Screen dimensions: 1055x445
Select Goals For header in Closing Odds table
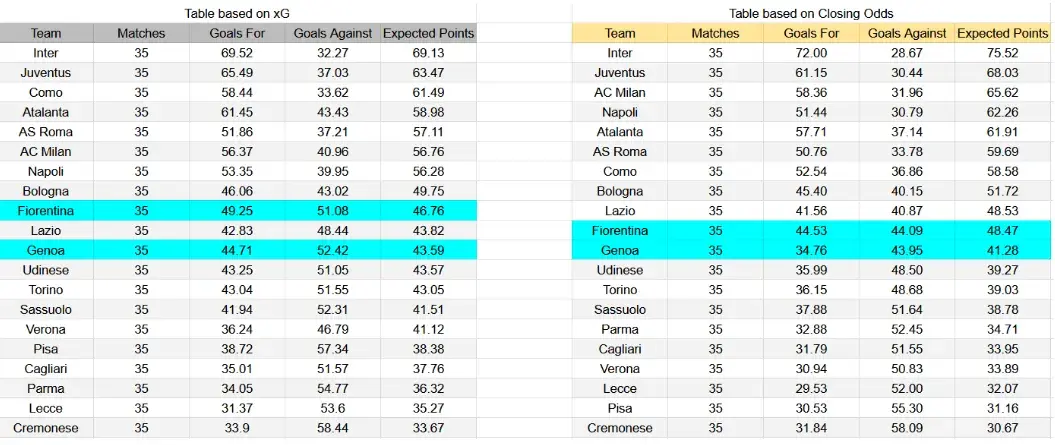tap(811, 33)
